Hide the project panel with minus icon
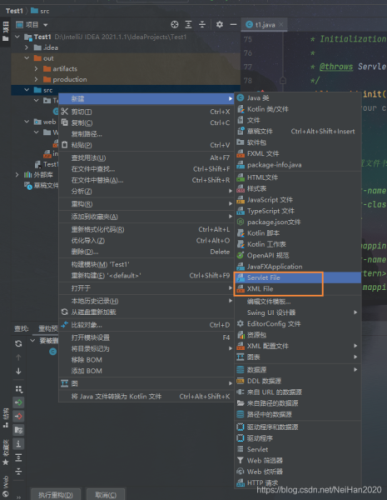 (233, 24)
